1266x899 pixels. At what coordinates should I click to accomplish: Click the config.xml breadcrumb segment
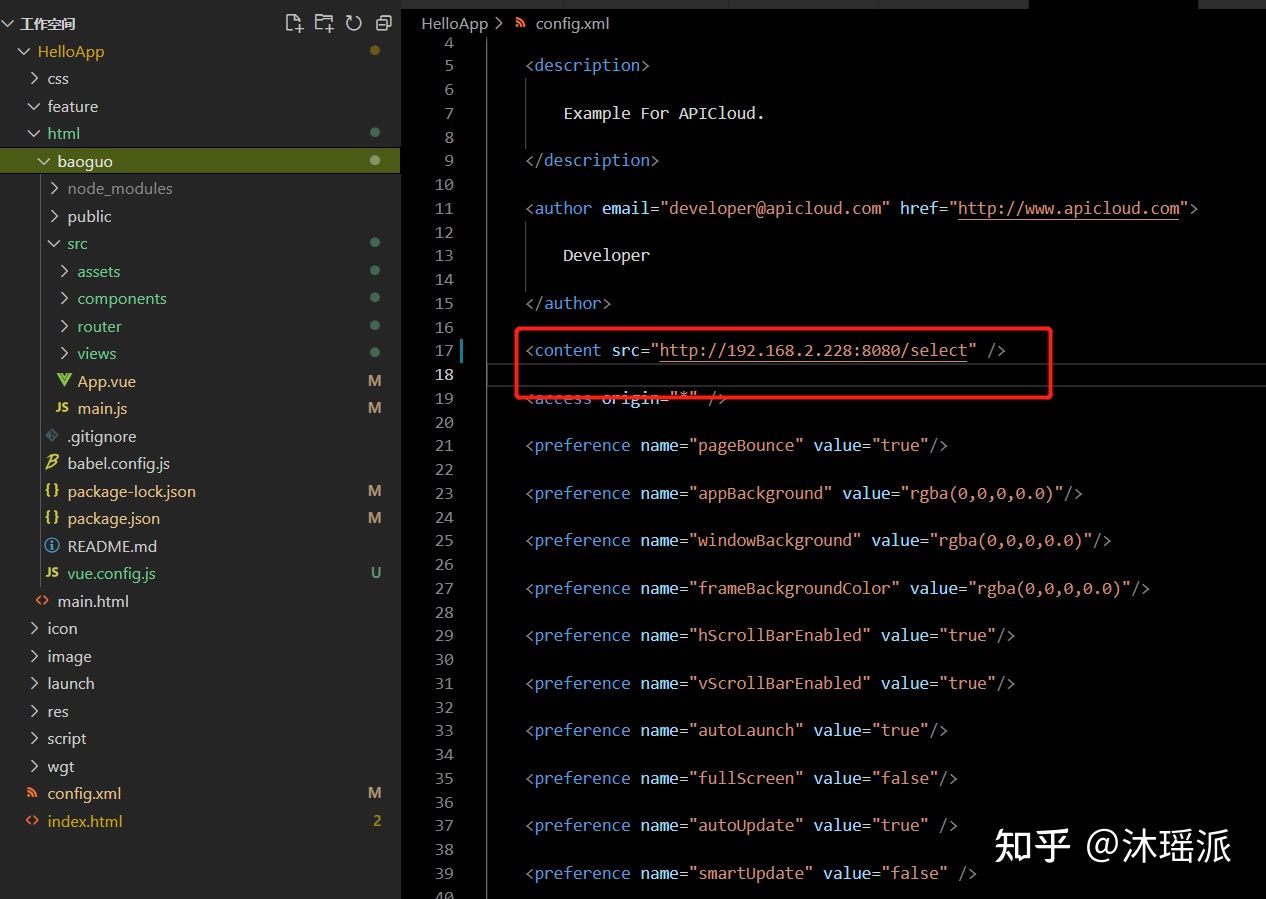point(572,23)
